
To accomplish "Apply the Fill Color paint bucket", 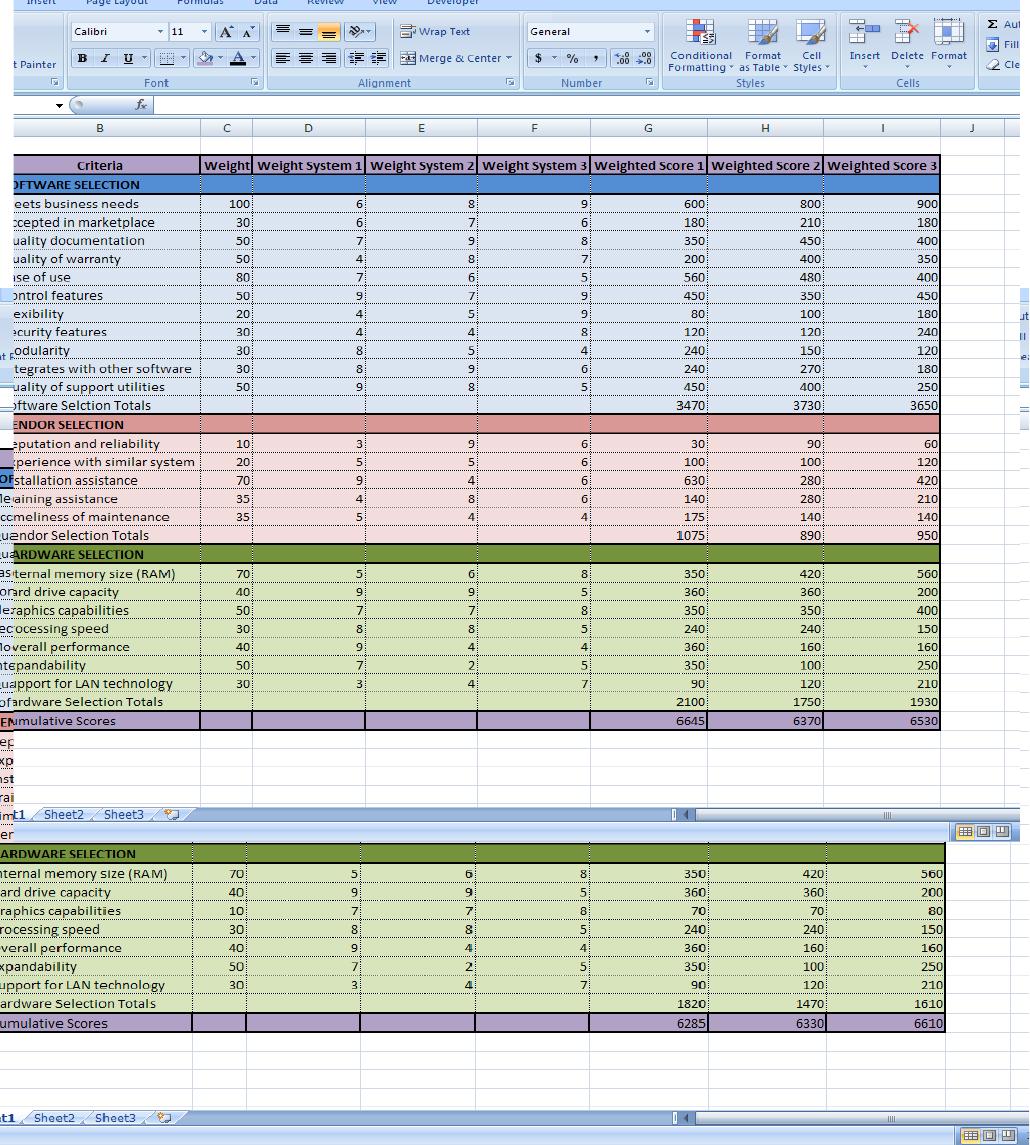I will pyautogui.click(x=205, y=58).
